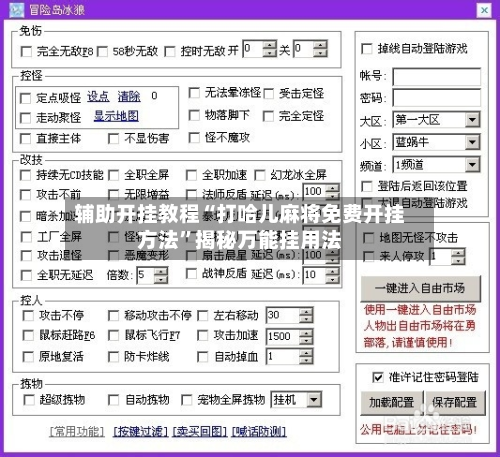
Task: Focus the 密码 input field
Action: 437,98
